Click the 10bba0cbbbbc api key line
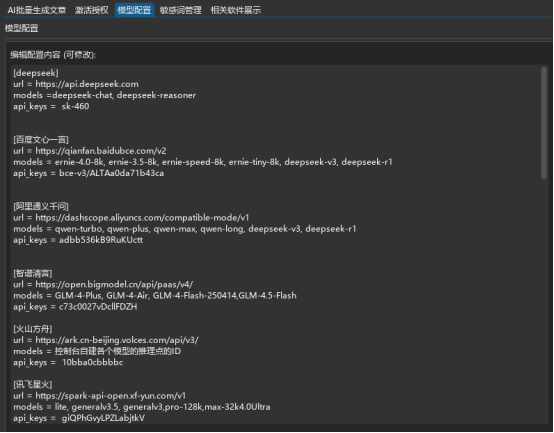 click(68, 362)
